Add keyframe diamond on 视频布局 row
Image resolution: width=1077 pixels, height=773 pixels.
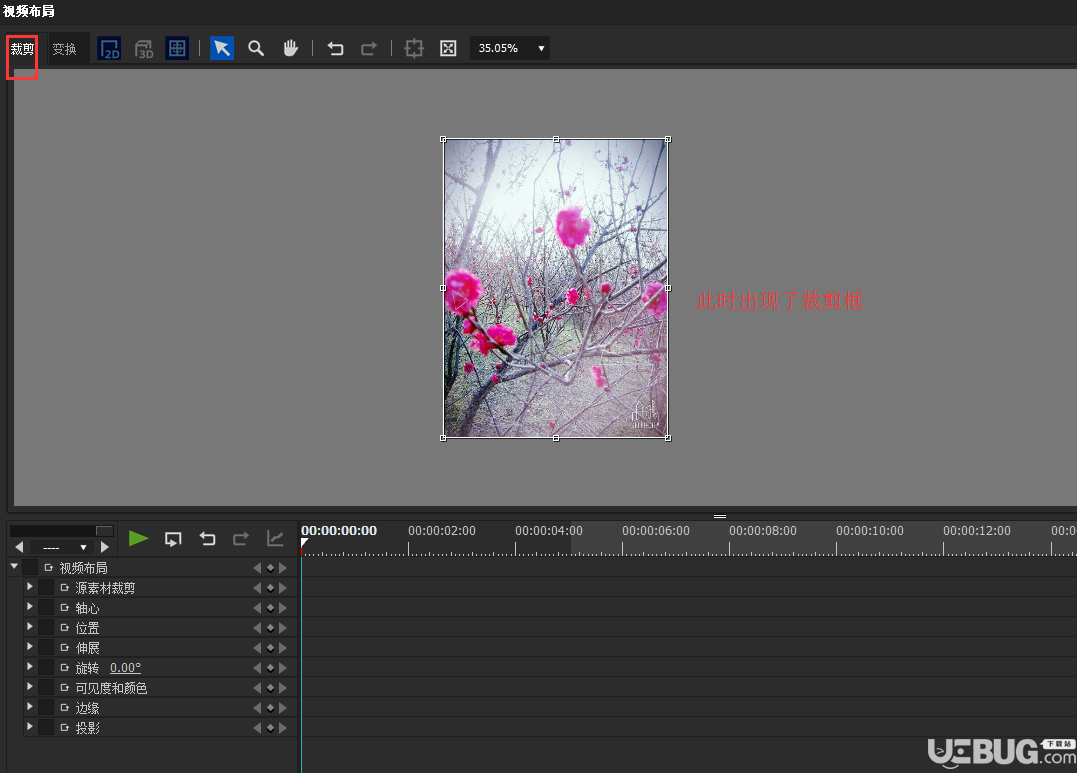coord(270,568)
